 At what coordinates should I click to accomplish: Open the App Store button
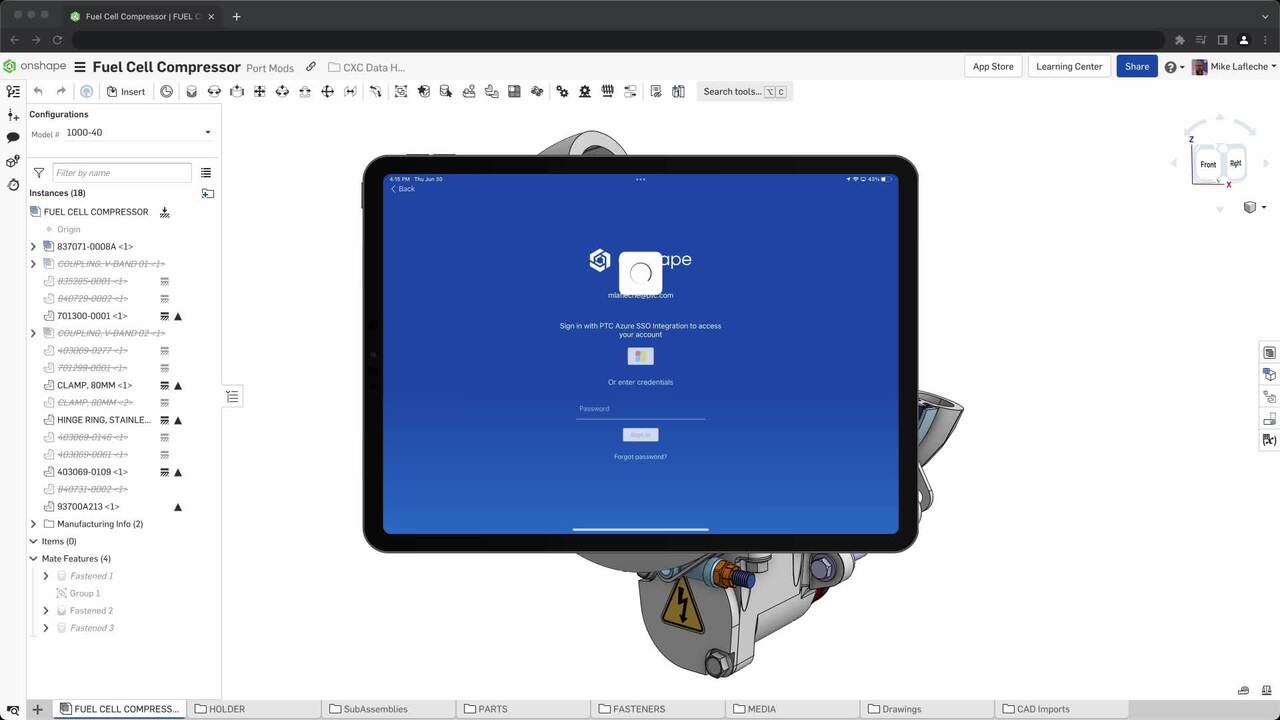tap(993, 66)
